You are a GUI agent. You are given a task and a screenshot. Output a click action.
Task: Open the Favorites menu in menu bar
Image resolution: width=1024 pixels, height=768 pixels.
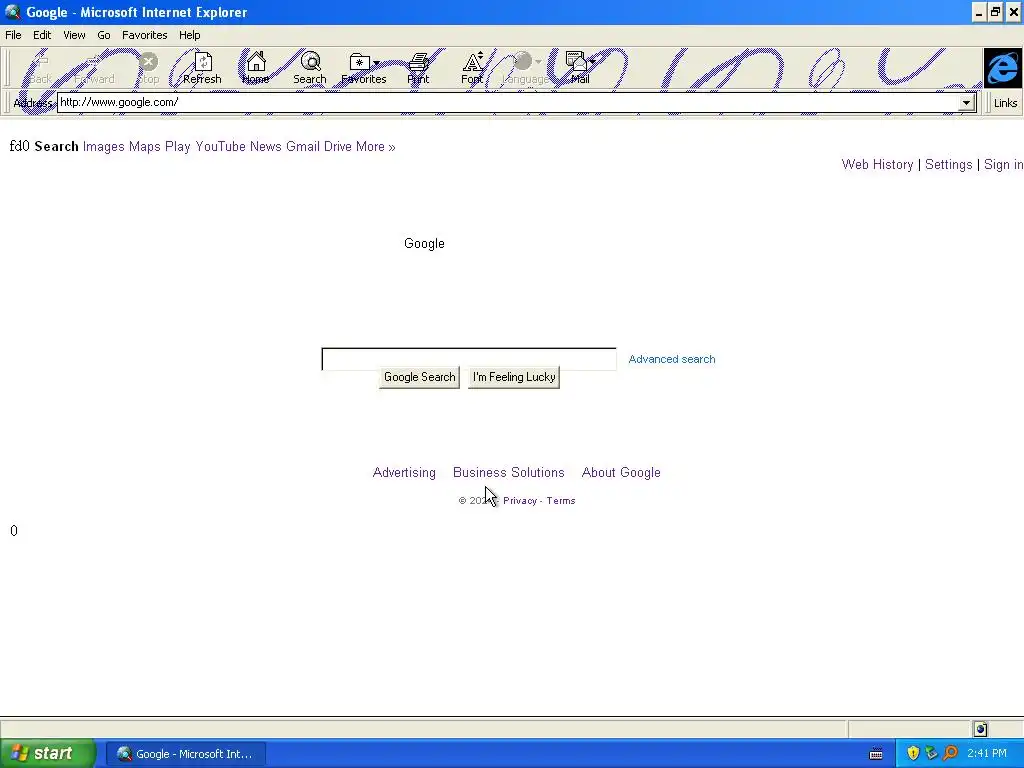coord(144,35)
